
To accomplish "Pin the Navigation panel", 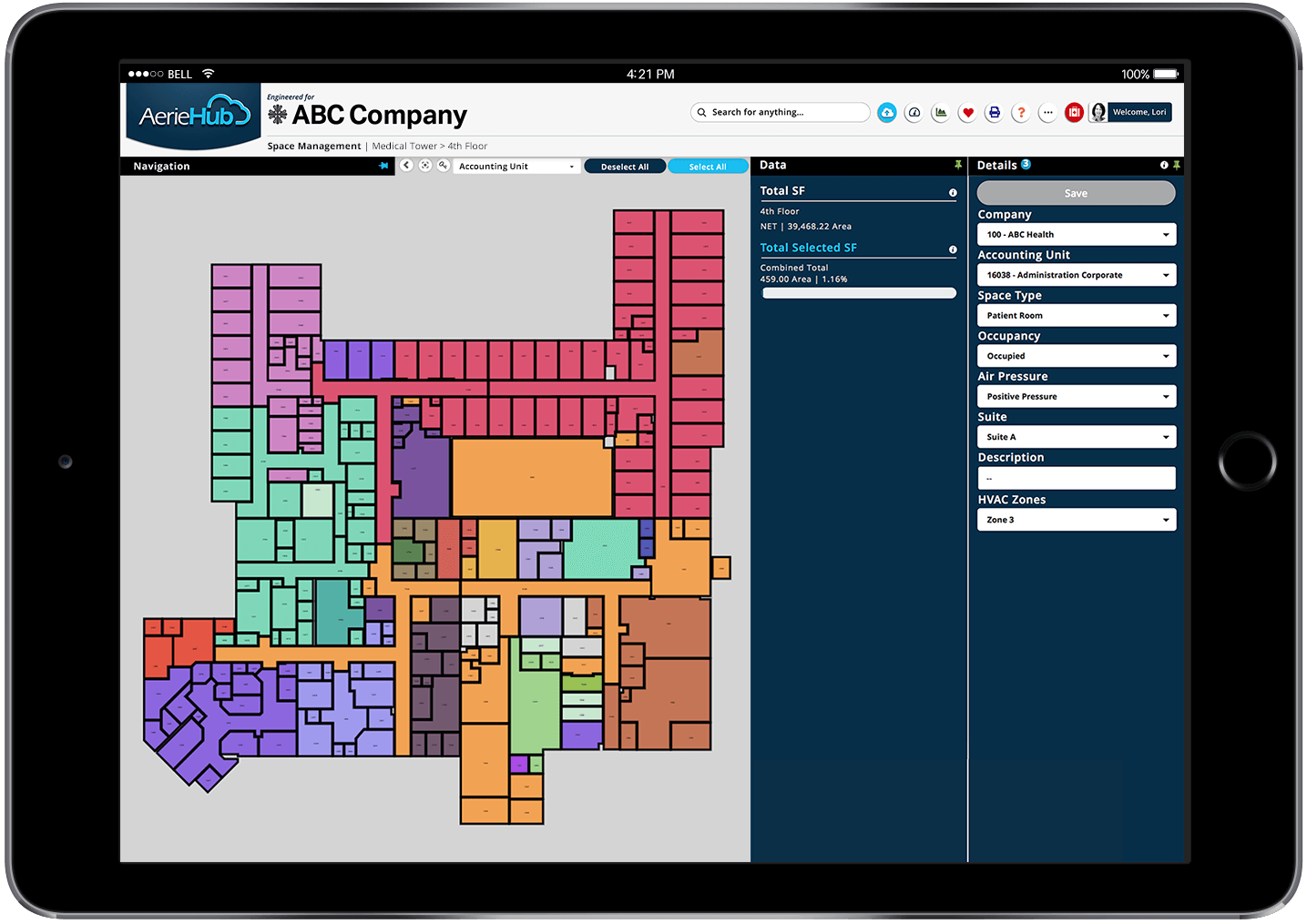I will tap(383, 166).
